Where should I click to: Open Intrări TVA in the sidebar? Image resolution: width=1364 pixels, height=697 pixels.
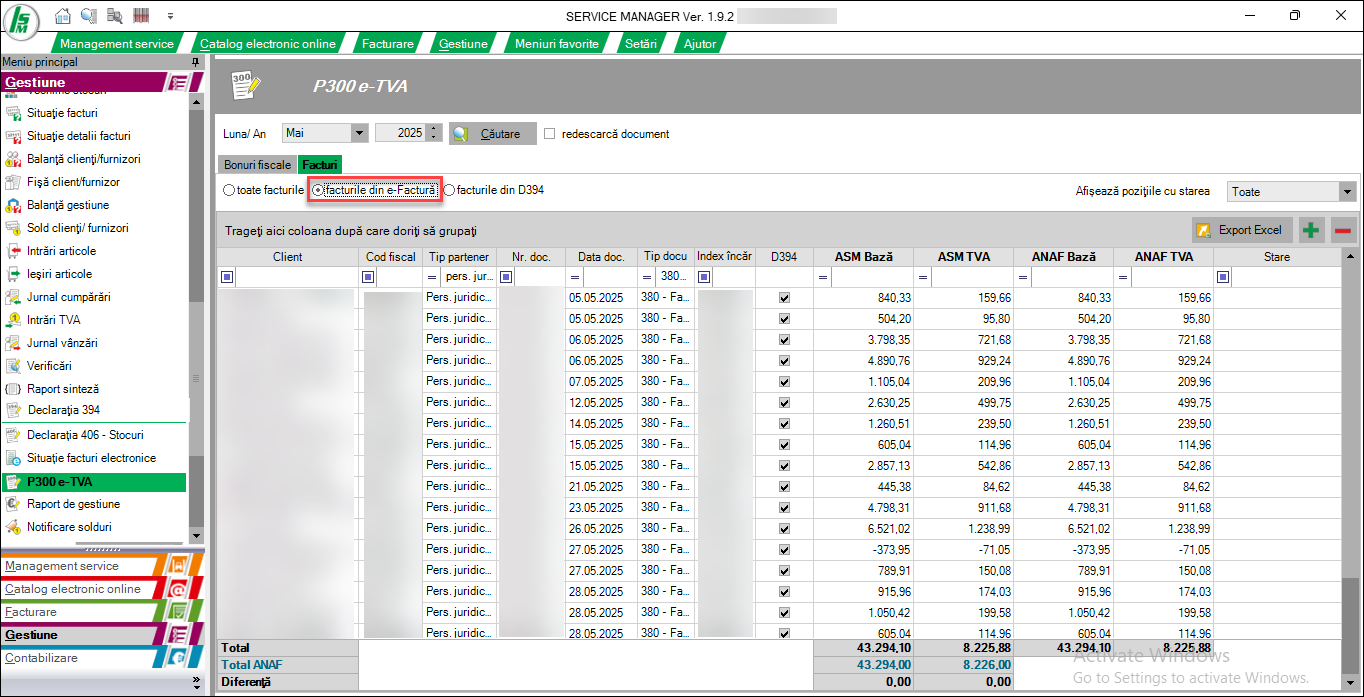tap(54, 320)
